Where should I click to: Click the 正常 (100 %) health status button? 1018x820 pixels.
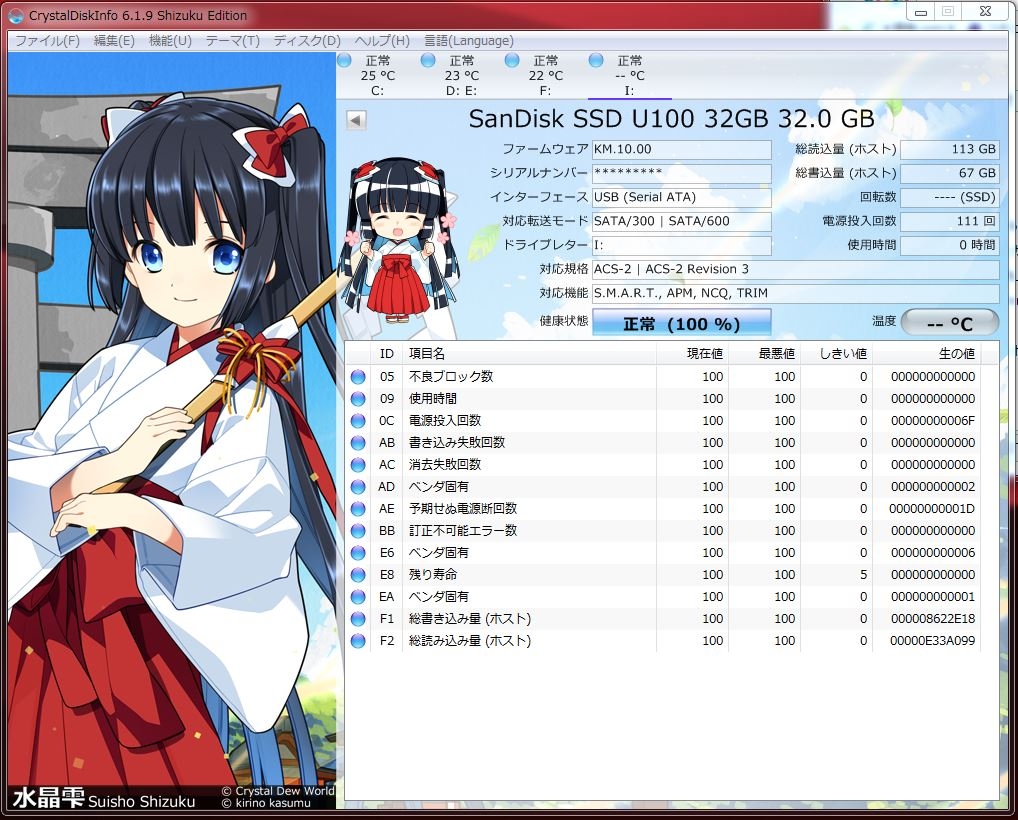682,323
